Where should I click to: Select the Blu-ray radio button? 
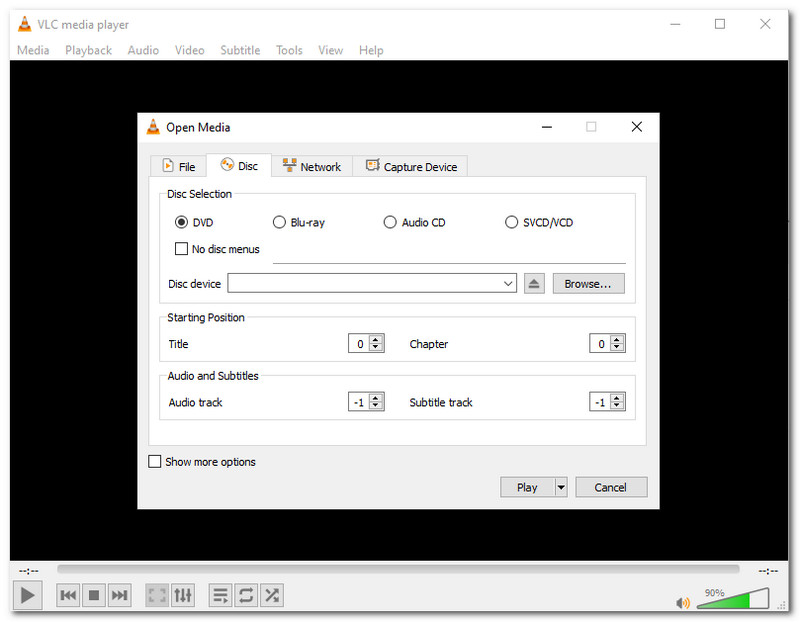point(280,223)
